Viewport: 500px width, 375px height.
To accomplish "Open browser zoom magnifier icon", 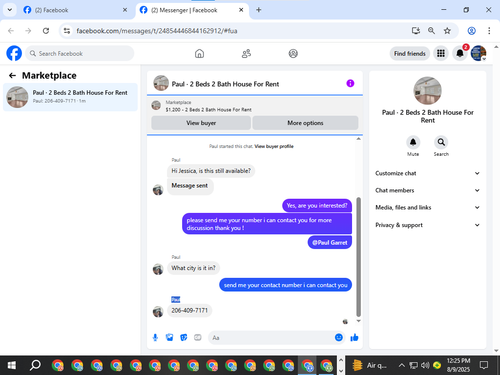I will (x=431, y=31).
